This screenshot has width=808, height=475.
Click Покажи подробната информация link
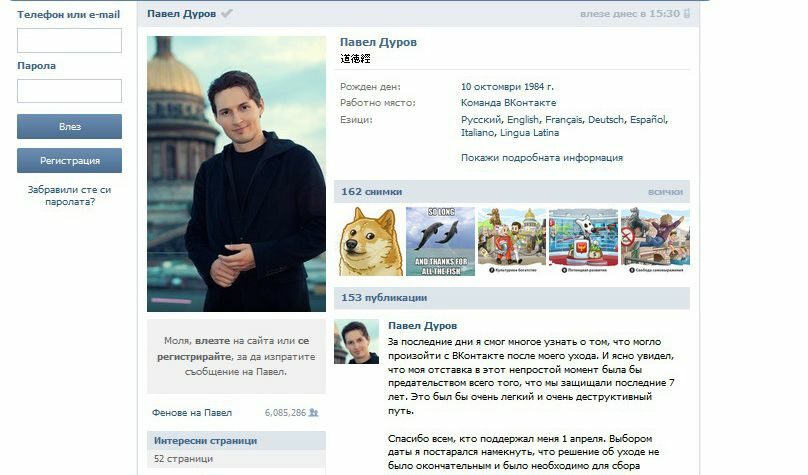542,158
